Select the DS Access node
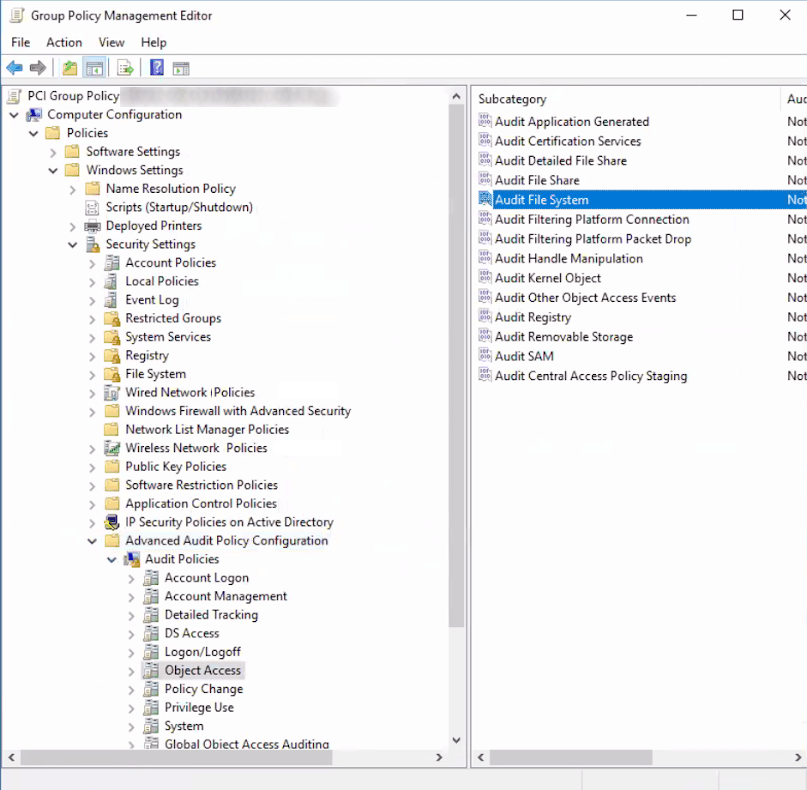This screenshot has height=790, width=807. 191,633
